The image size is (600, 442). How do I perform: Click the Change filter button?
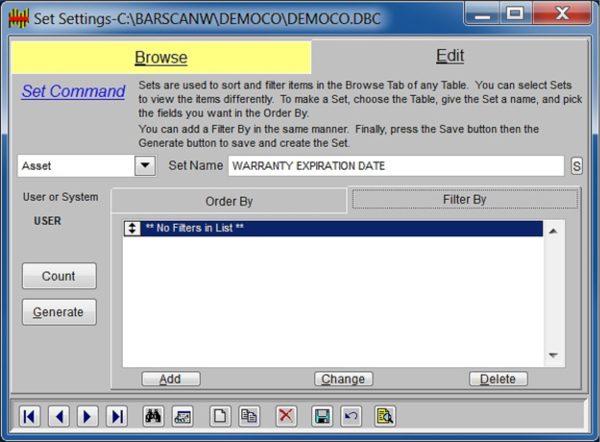click(344, 379)
